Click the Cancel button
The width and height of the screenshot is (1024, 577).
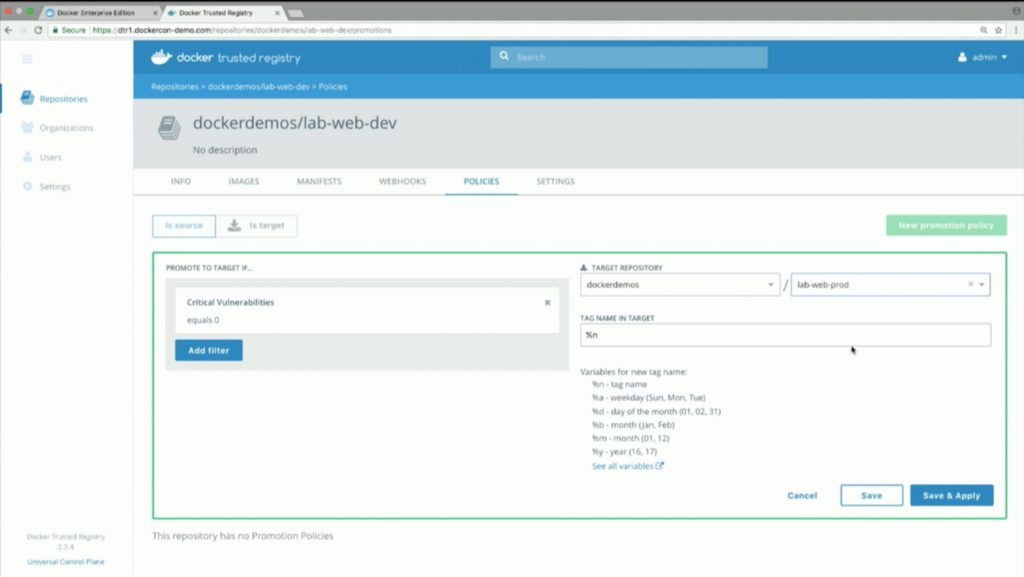pyautogui.click(x=802, y=495)
